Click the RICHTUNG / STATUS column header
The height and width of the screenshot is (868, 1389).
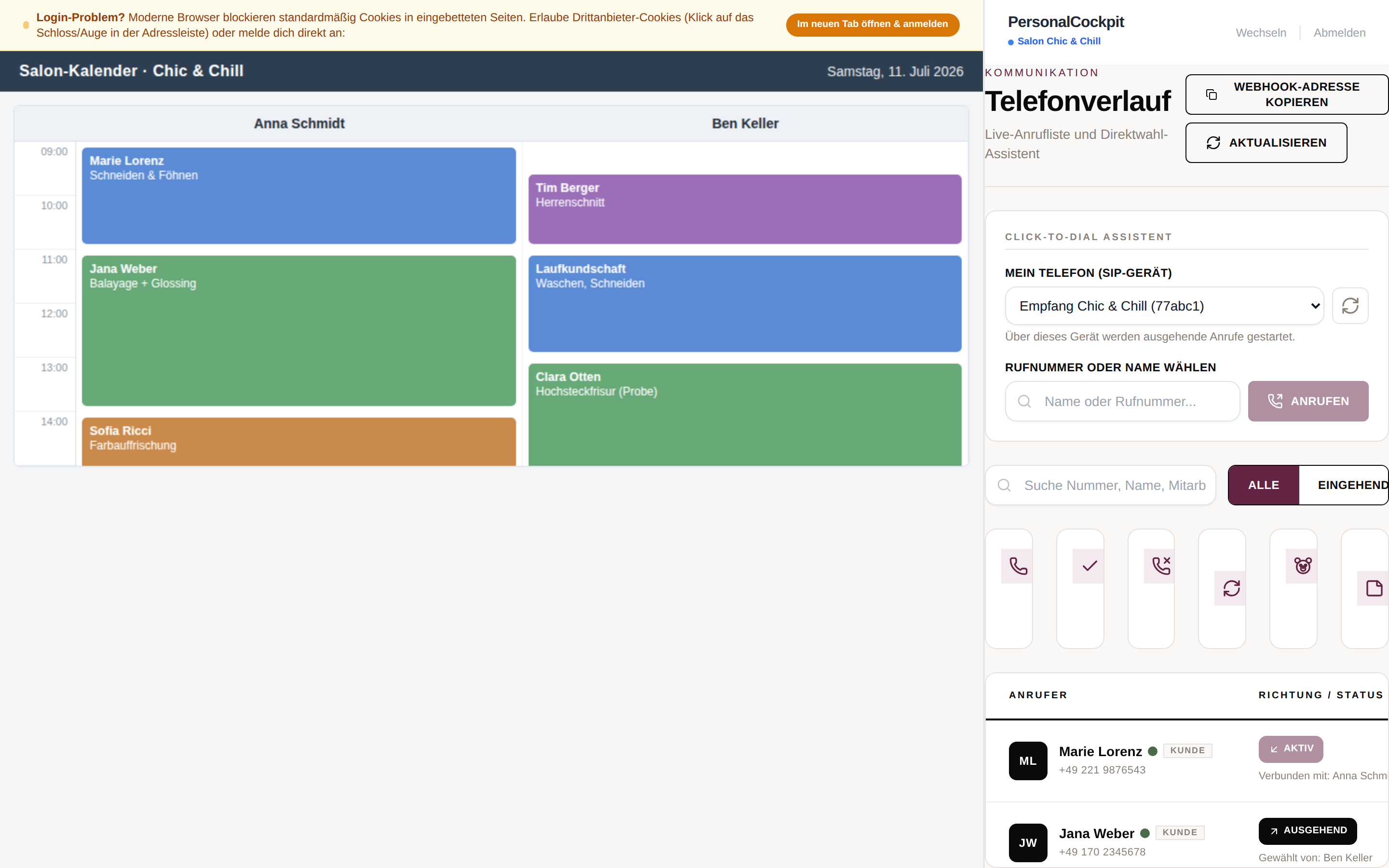click(x=1321, y=695)
